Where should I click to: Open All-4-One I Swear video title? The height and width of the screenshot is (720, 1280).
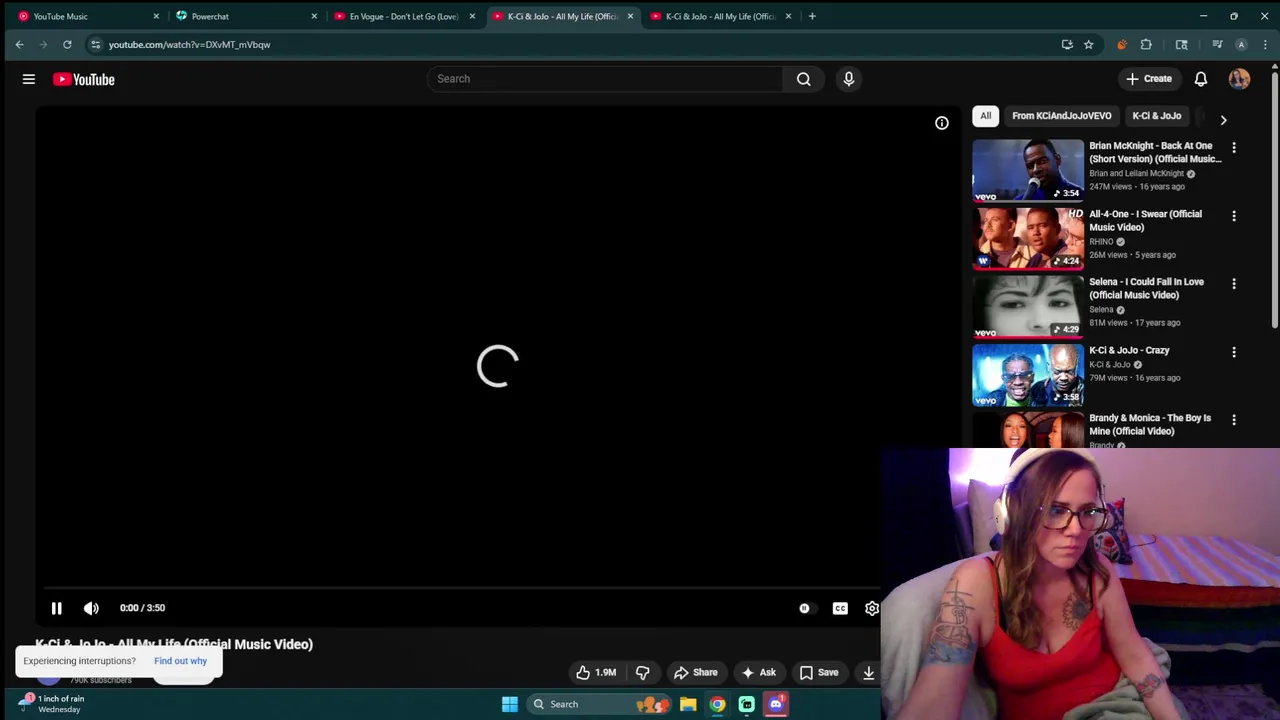point(1145,220)
